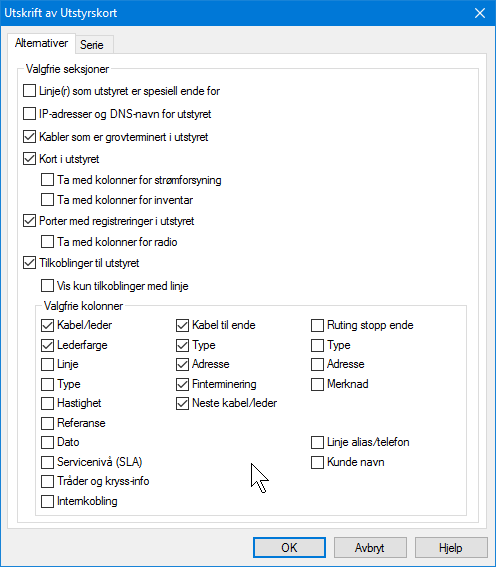The height and width of the screenshot is (567, 496).
Task: Switch to the Serie tab
Action: tap(94, 45)
